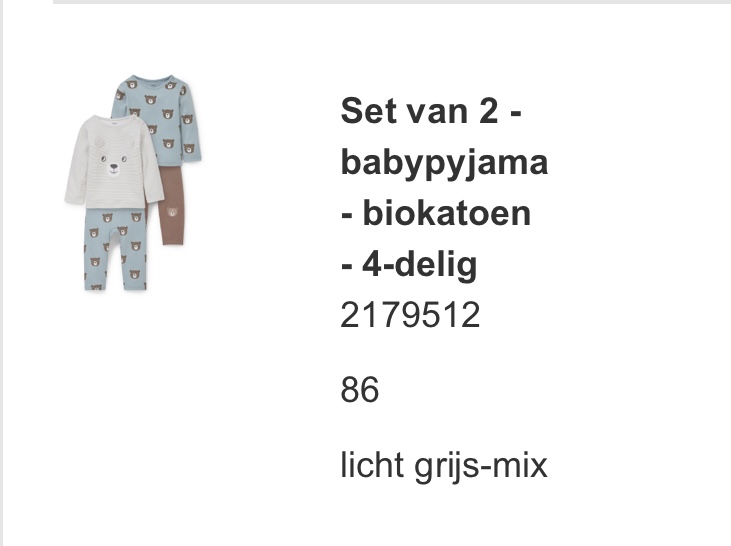Click the number '2' in product title
The height and width of the screenshot is (546, 731).
[488, 112]
